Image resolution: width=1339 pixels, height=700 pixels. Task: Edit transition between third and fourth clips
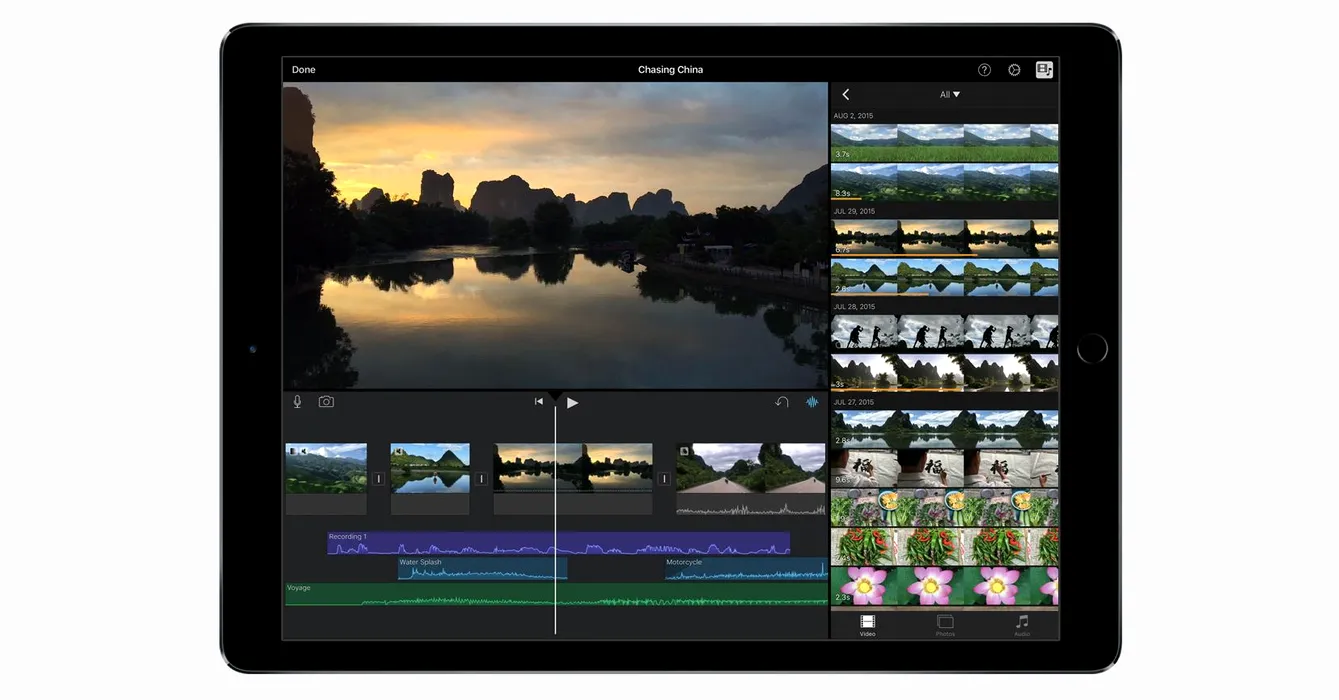(663, 479)
